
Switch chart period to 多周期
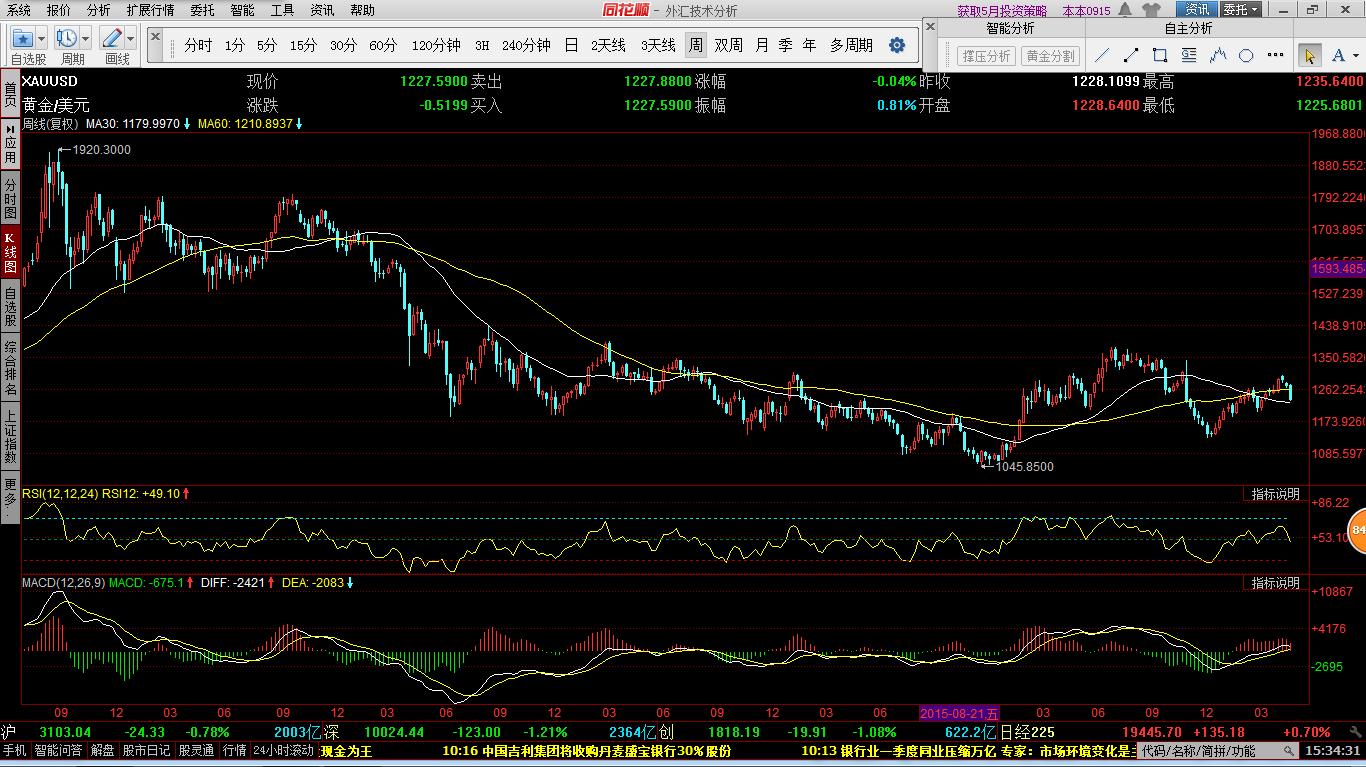point(851,45)
